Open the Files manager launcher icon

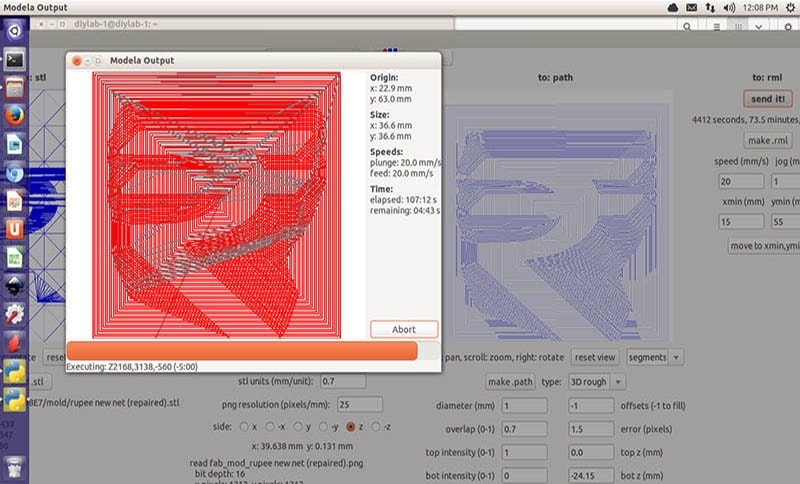click(14, 88)
